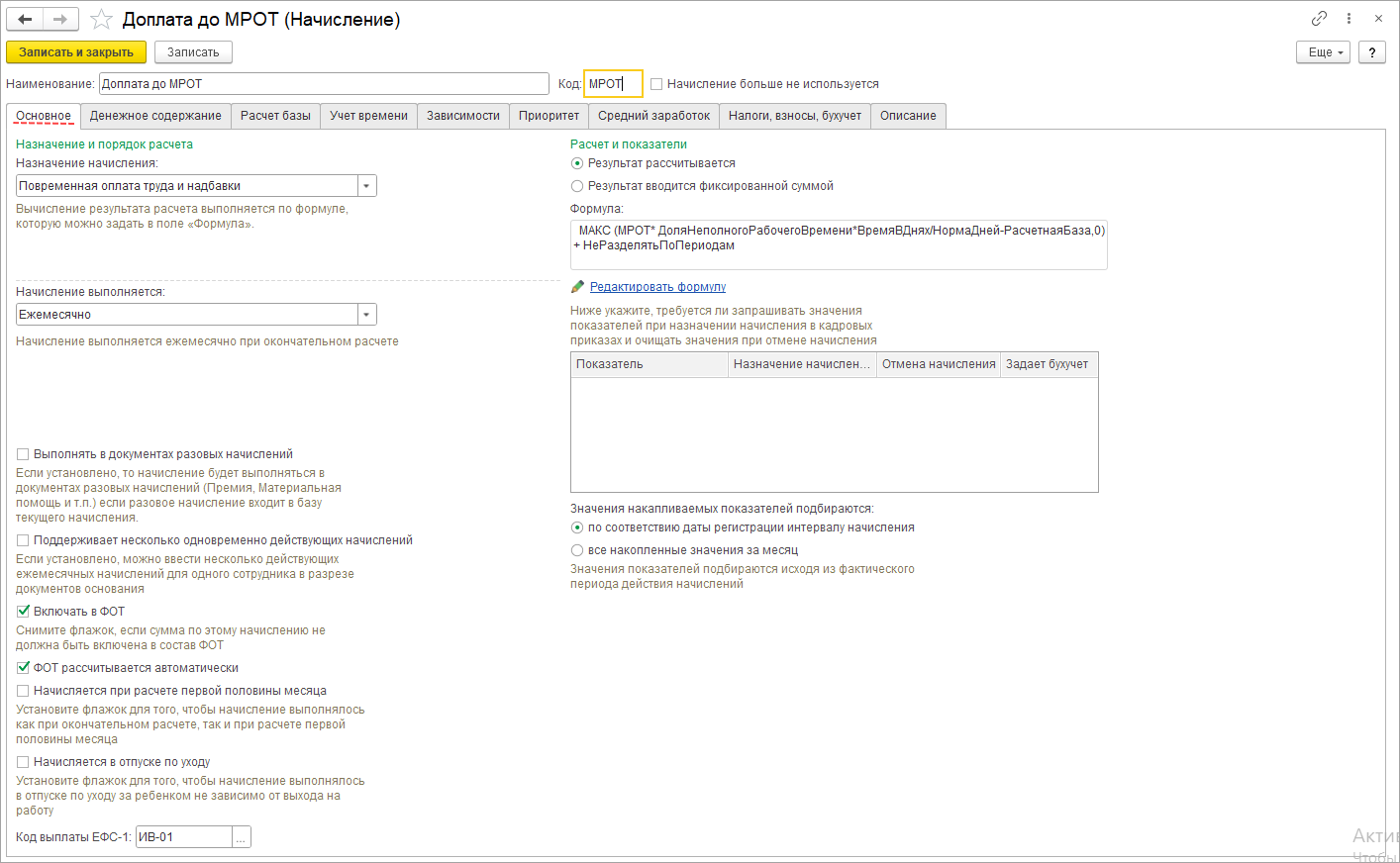Click Назначение начислен... column header
This screenshot has width=1400, height=863.
[x=802, y=364]
